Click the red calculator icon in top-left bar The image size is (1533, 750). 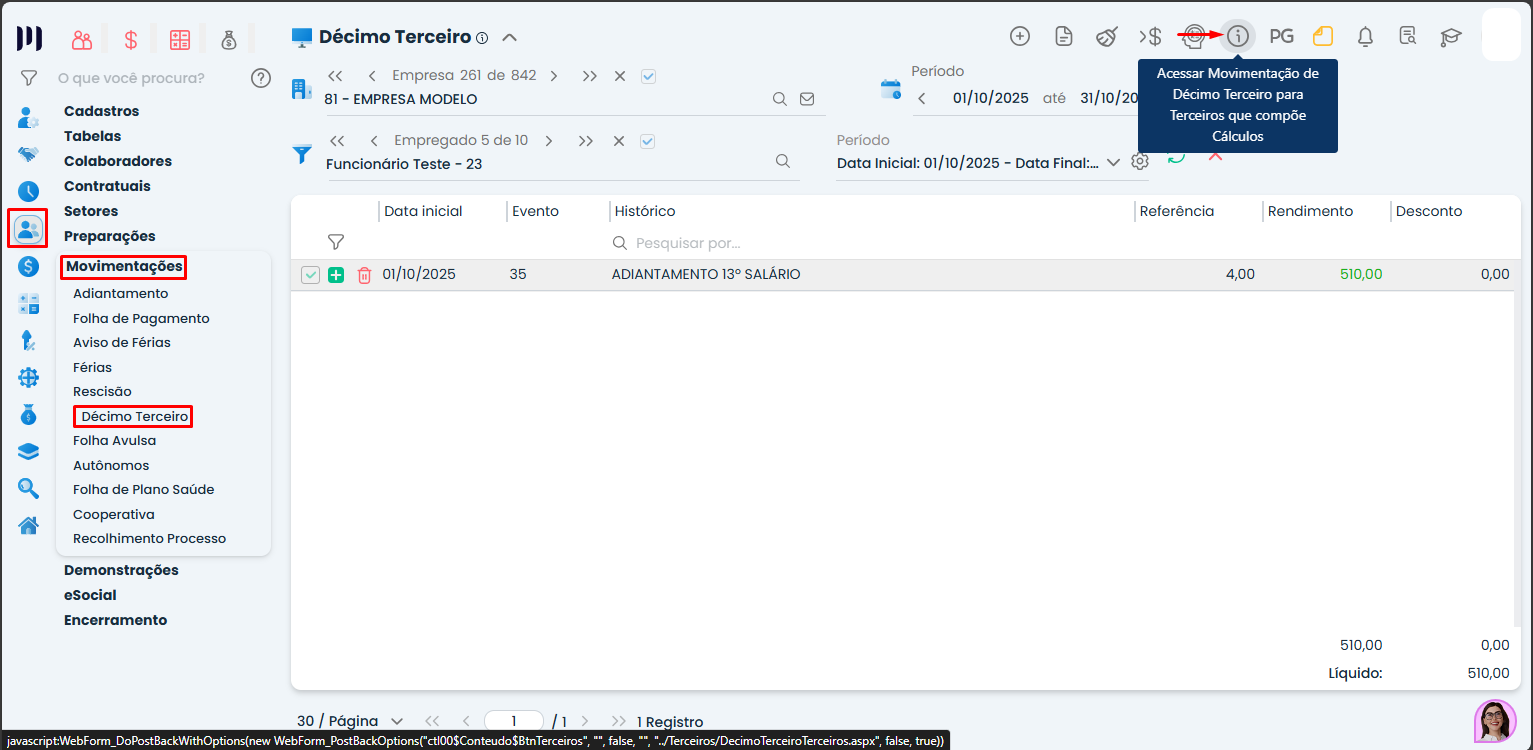(x=180, y=40)
